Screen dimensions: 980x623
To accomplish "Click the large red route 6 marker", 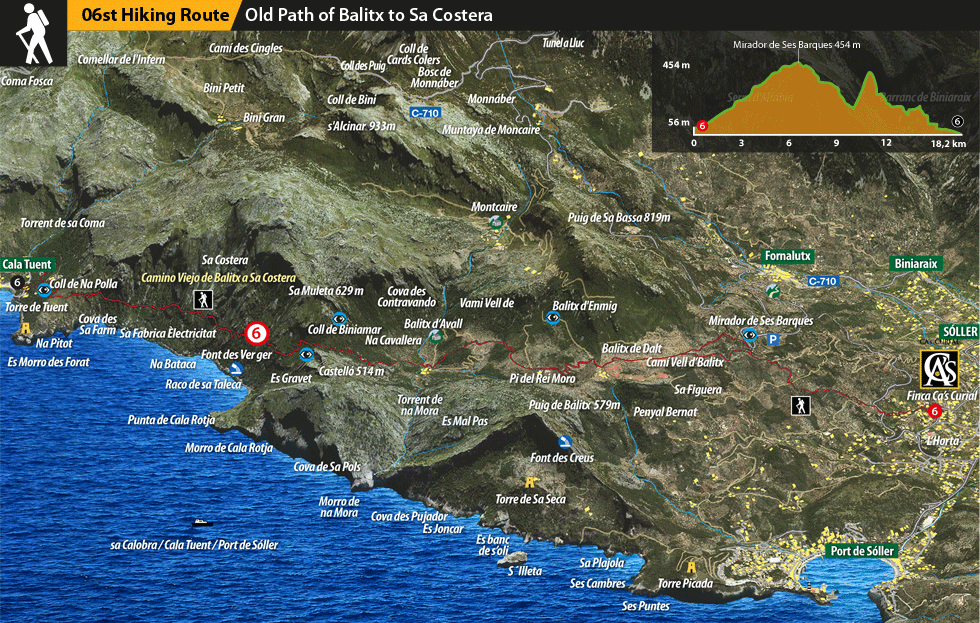I will coord(257,333).
